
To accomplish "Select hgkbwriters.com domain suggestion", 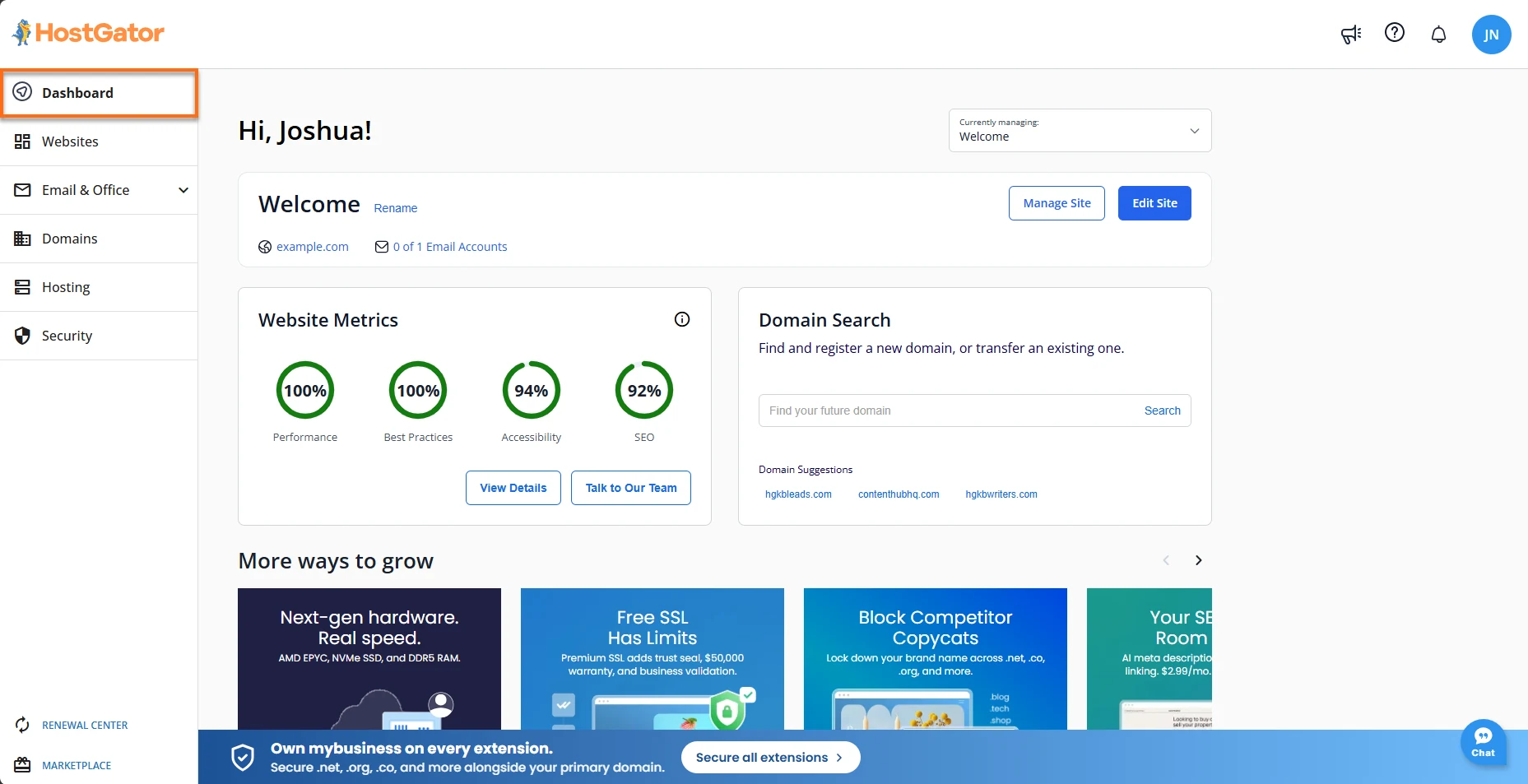I will 1001,494.
